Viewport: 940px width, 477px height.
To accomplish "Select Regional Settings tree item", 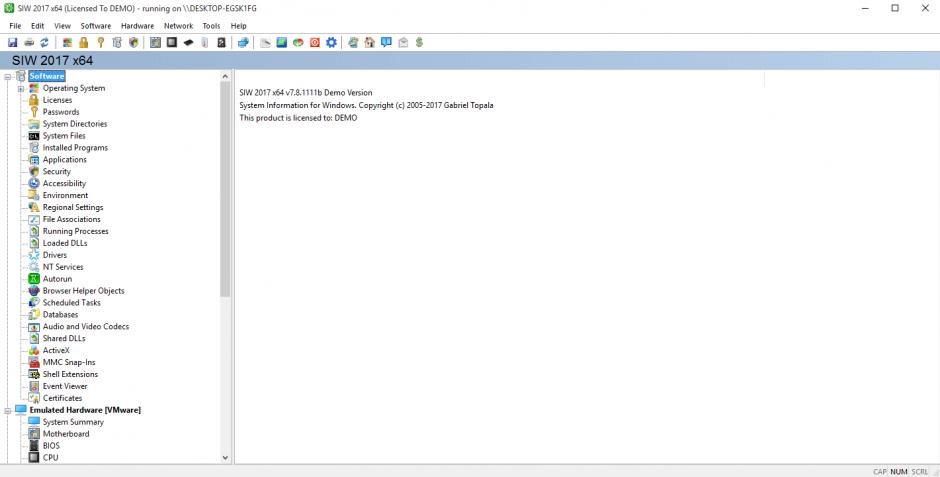I will coord(73,207).
